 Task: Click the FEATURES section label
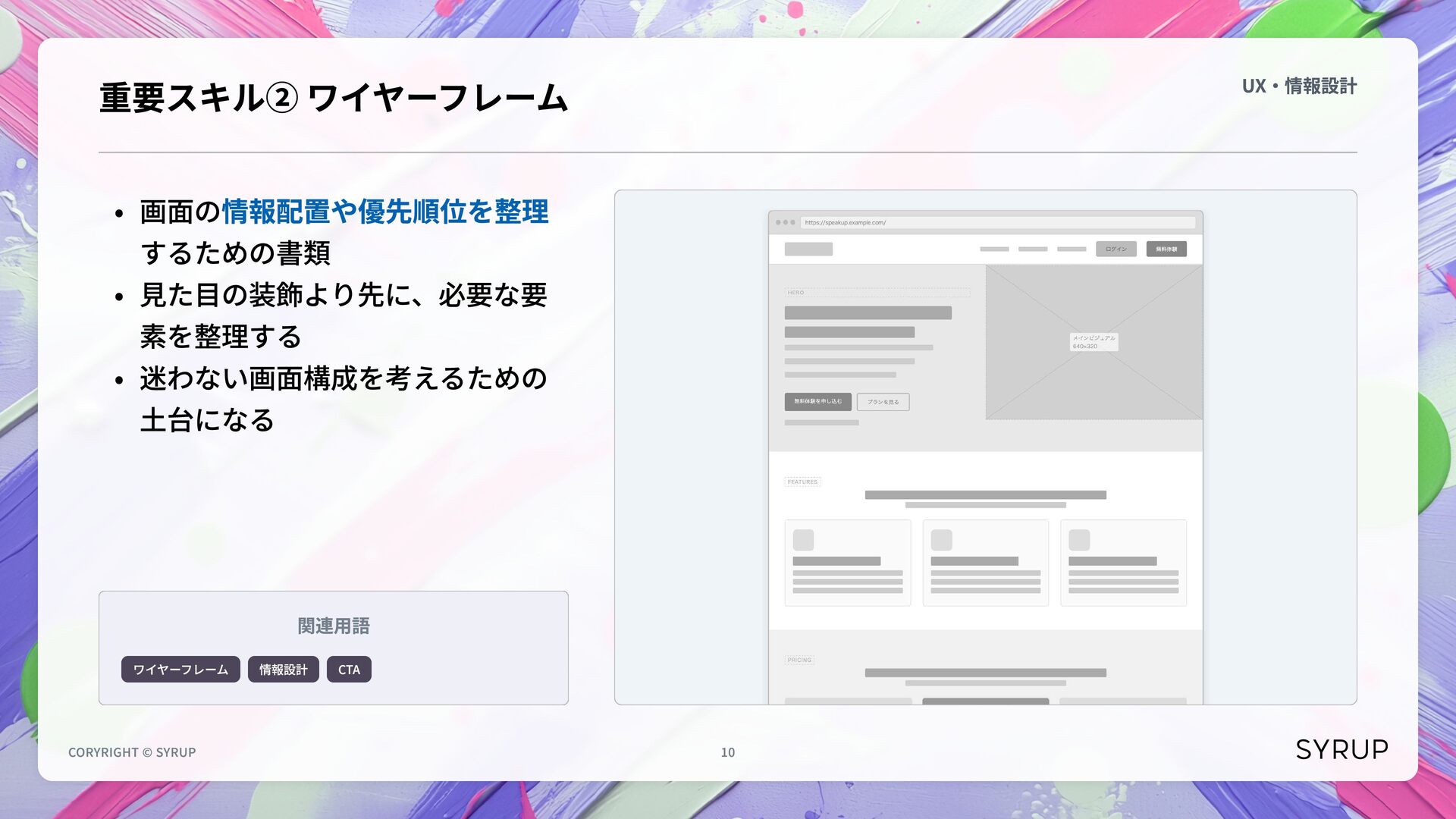pyautogui.click(x=802, y=482)
